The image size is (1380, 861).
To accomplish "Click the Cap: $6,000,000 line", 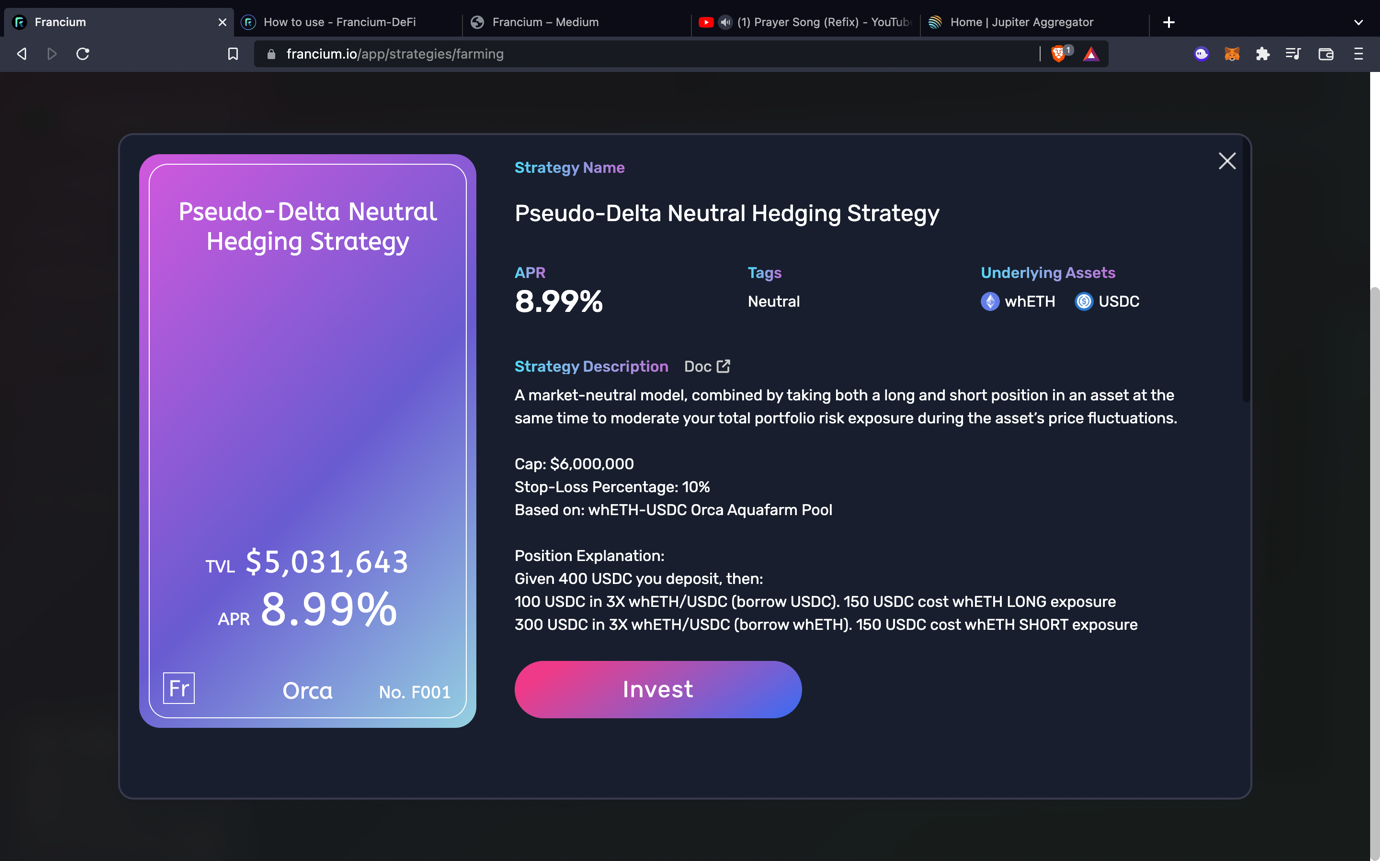I will [574, 464].
